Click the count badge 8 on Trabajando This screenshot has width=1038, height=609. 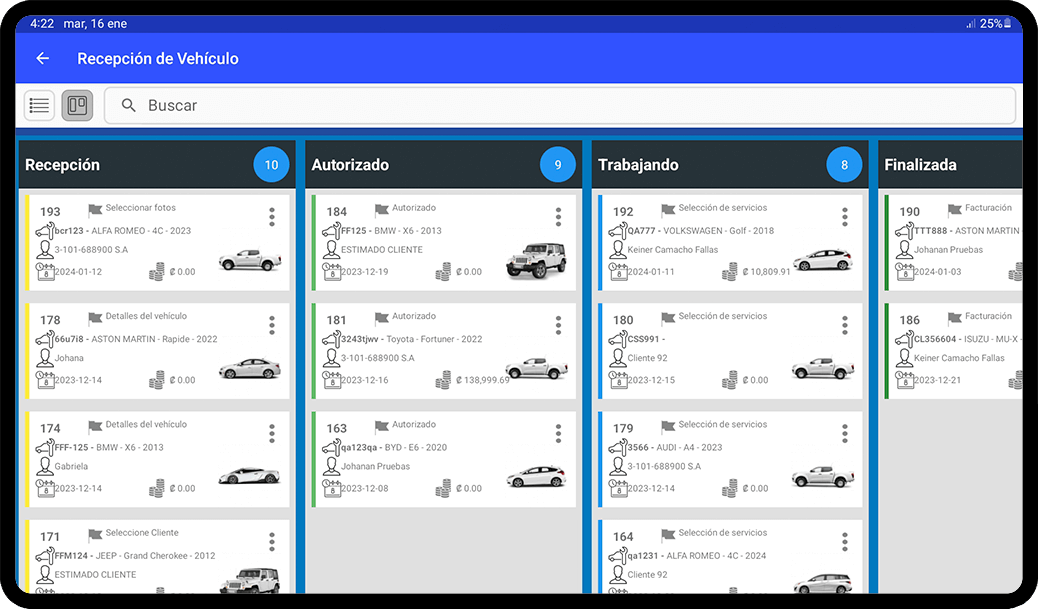pyautogui.click(x=845, y=164)
